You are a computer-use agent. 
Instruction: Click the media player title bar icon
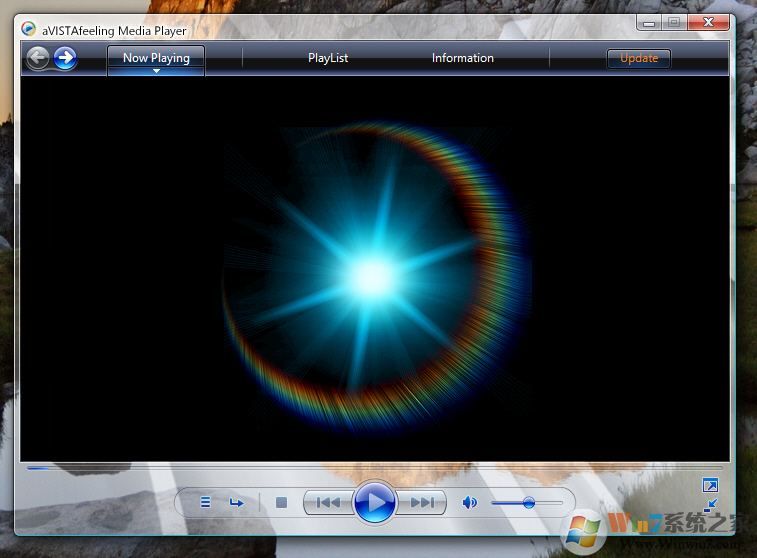coord(29,29)
